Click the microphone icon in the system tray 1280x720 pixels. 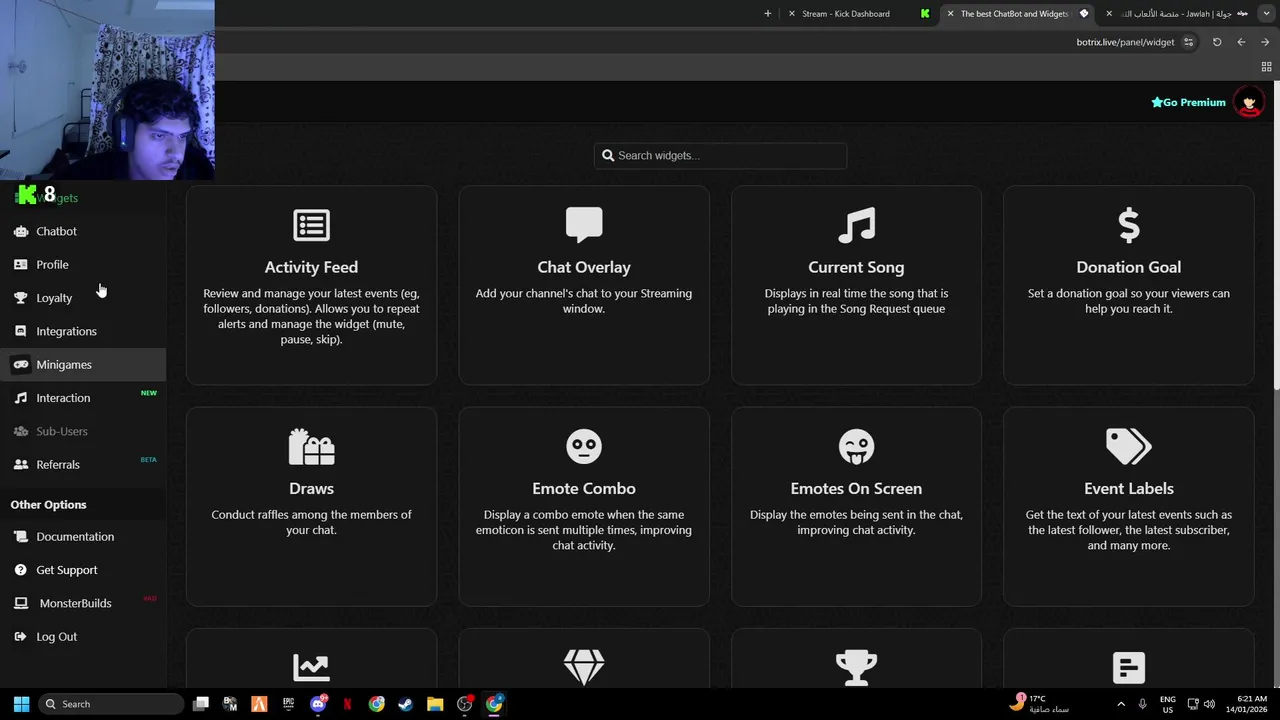(x=1142, y=704)
